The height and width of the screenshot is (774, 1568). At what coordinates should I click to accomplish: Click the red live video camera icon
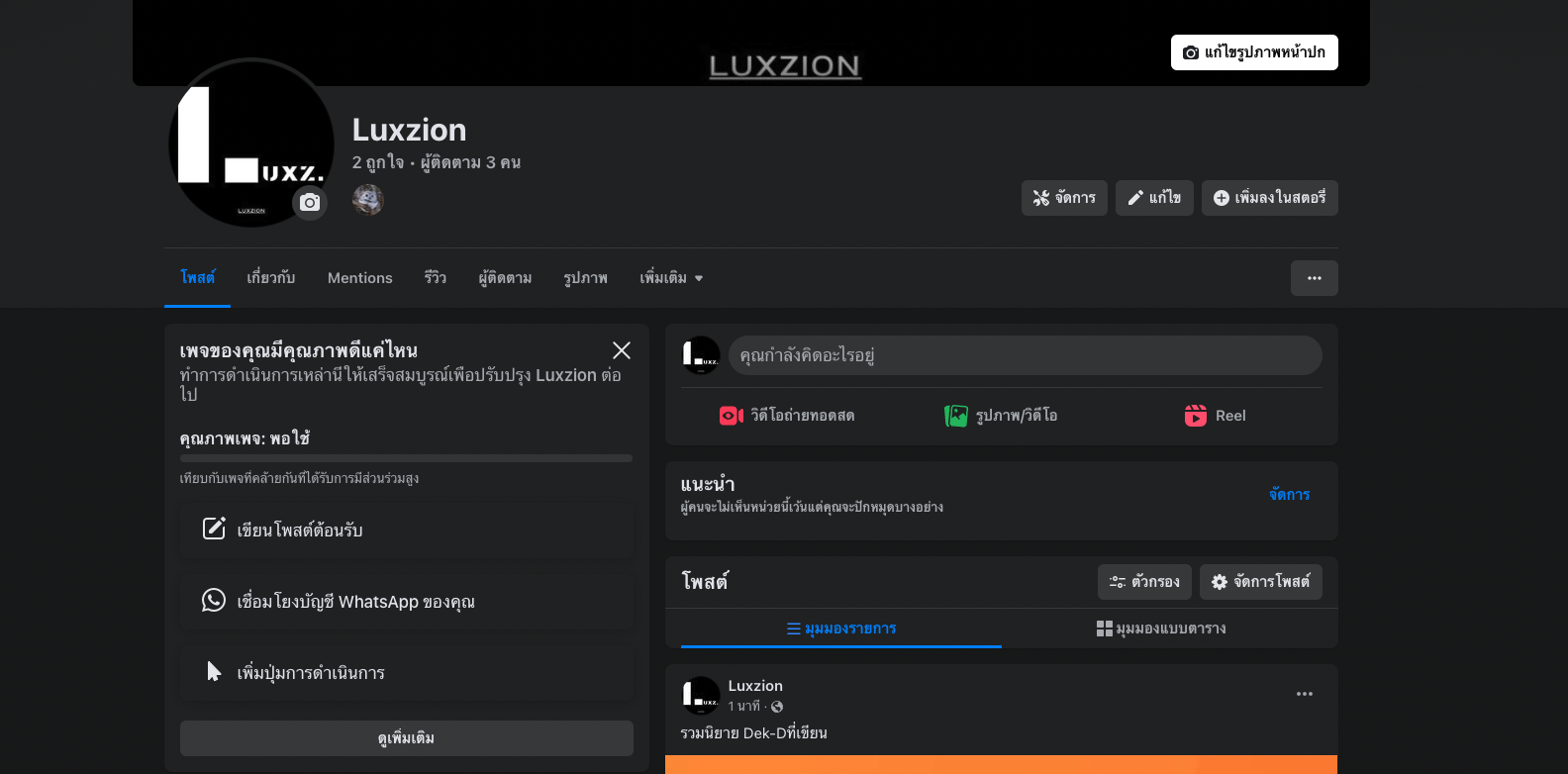[x=732, y=416]
